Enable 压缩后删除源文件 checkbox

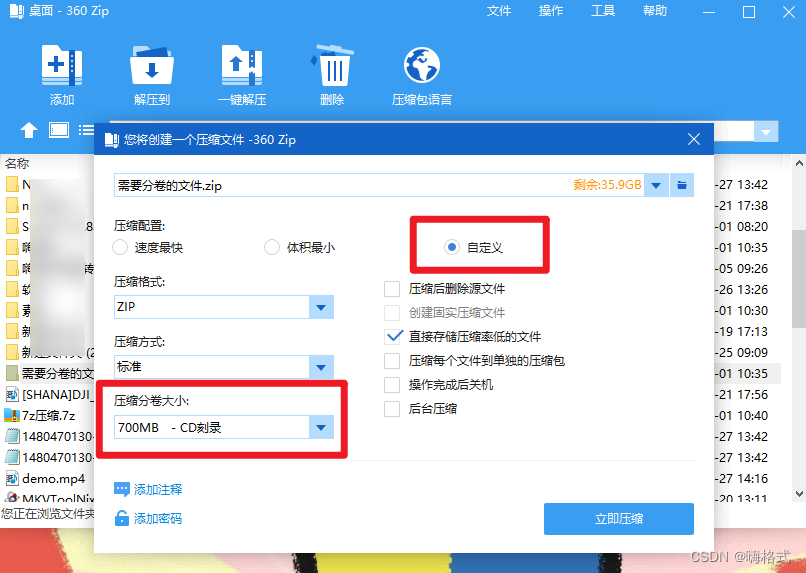(x=392, y=289)
